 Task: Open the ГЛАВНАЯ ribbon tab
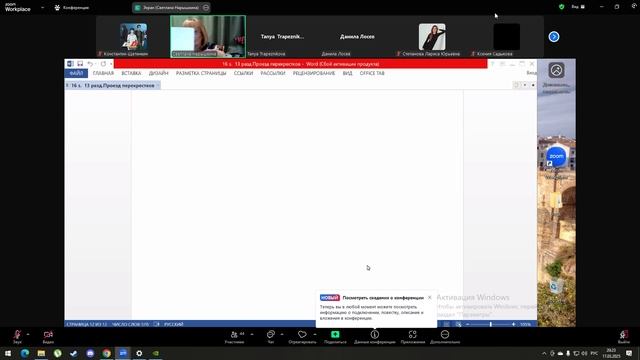pyautogui.click(x=103, y=73)
